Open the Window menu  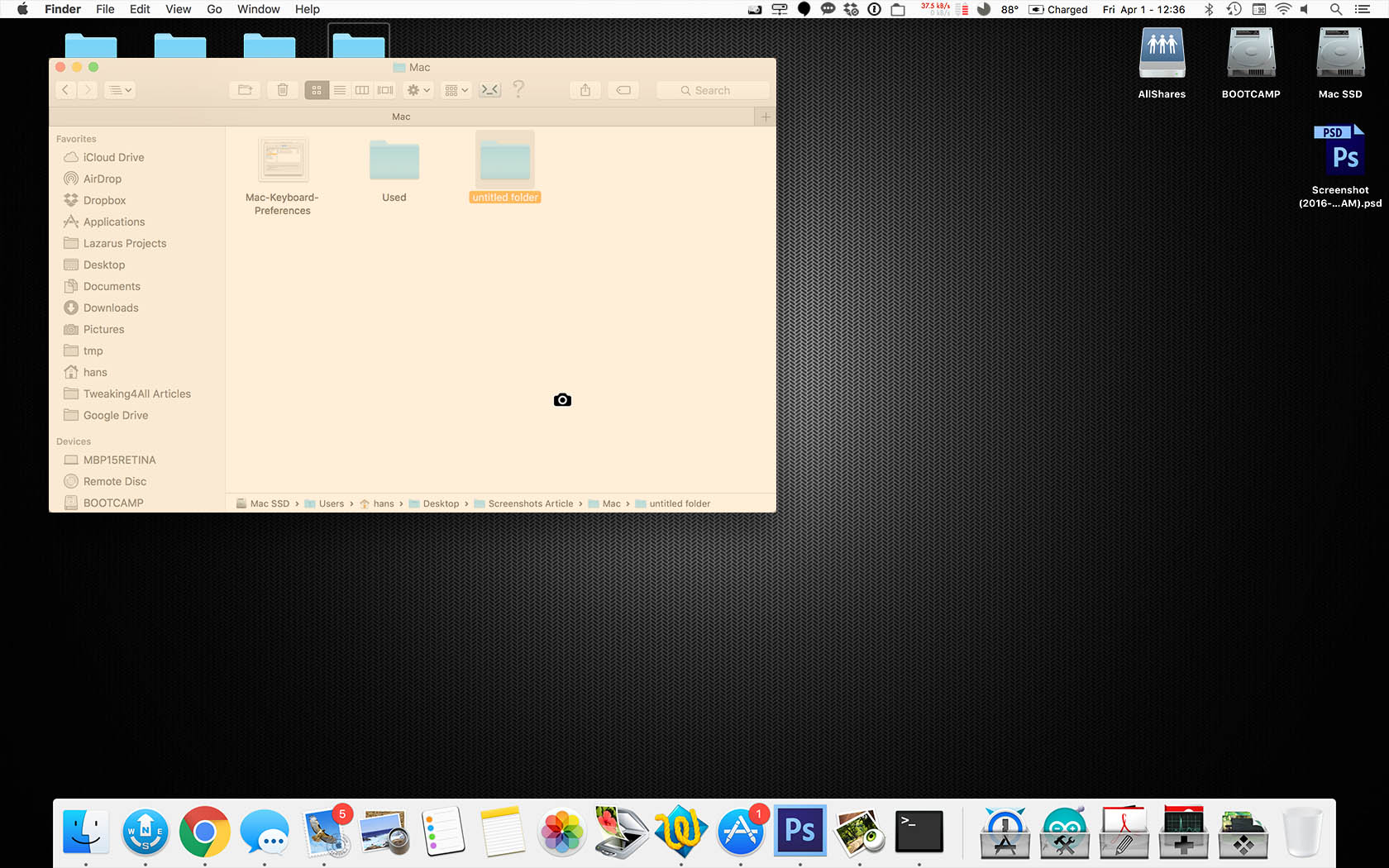258,9
